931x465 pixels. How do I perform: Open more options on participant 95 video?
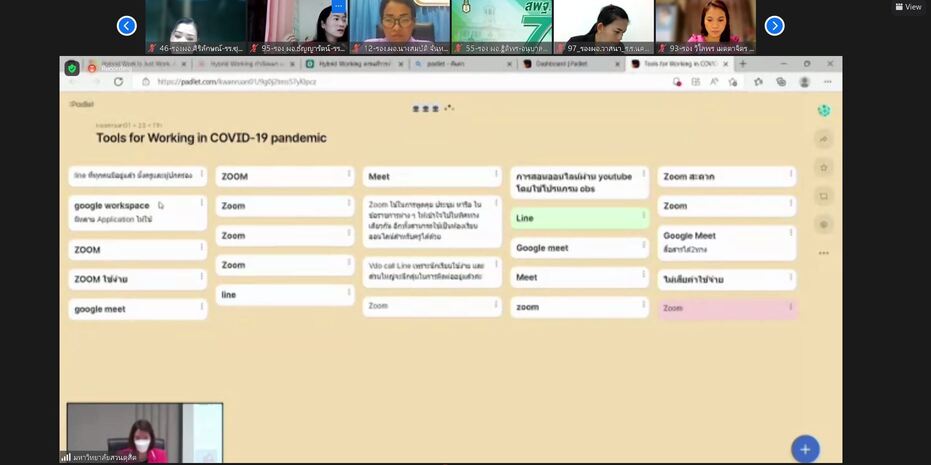click(338, 6)
